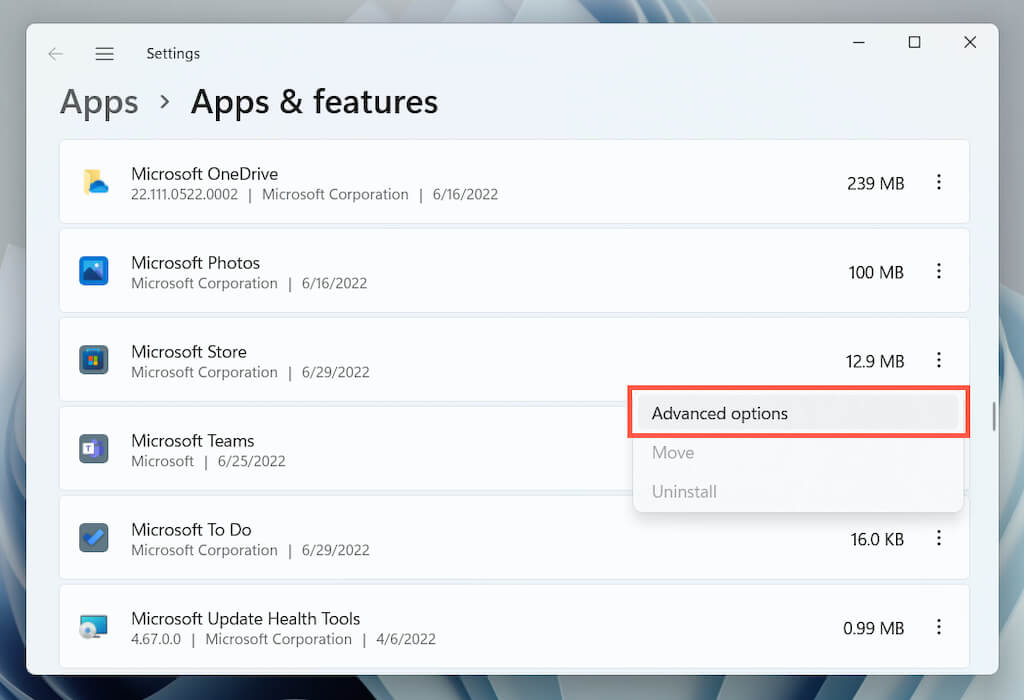
Task: Open more options for Update Health Tools
Action: pos(938,627)
